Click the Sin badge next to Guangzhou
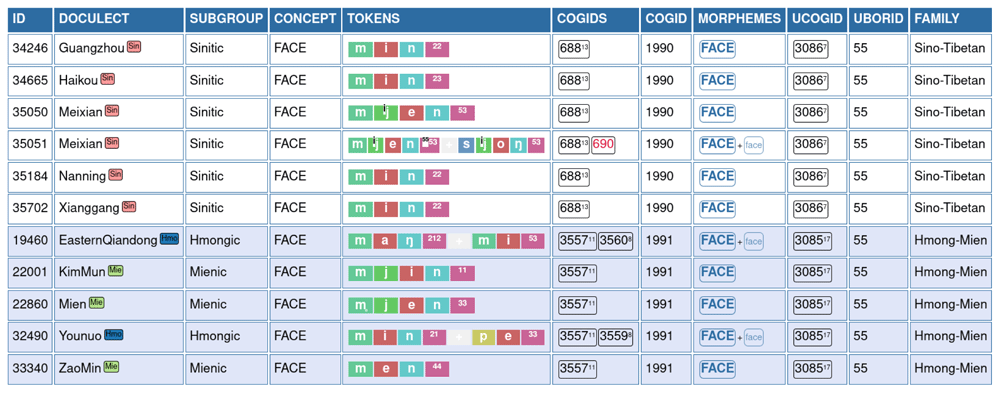The width and height of the screenshot is (1000, 393). [134, 47]
